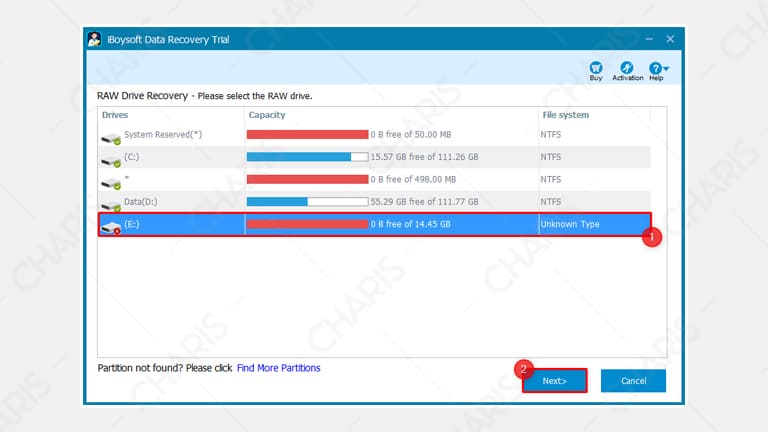Click the Data(D:) capacity usage bar
The image size is (768, 432).
(x=307, y=201)
